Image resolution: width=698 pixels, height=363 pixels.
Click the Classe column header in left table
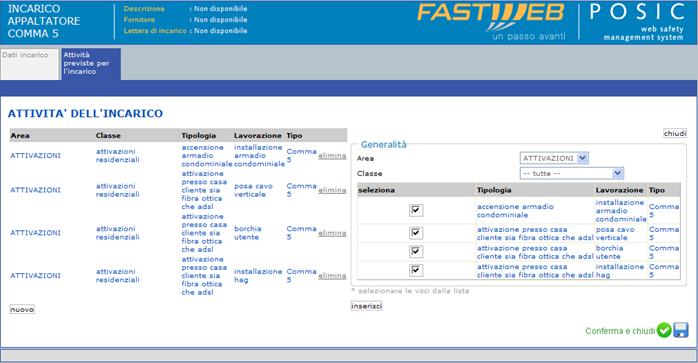[x=108, y=135]
